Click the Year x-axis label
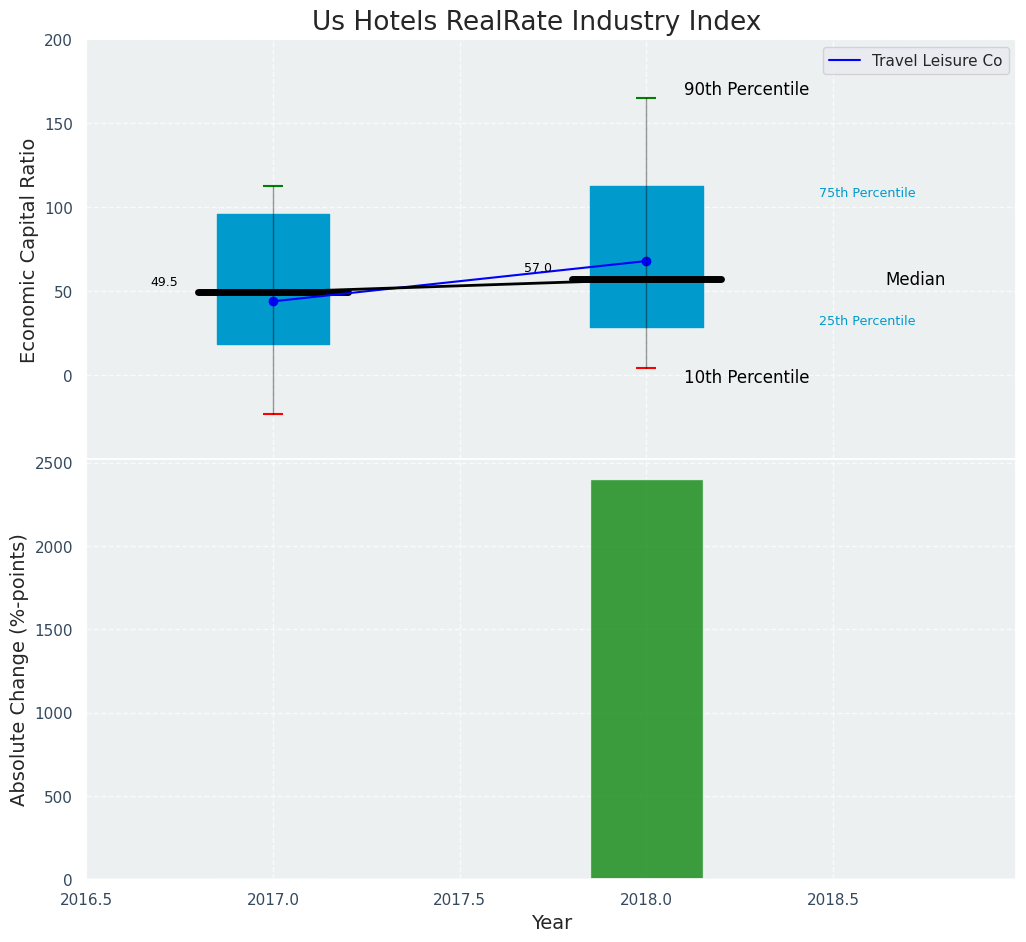The image size is (1026, 942). [x=551, y=922]
